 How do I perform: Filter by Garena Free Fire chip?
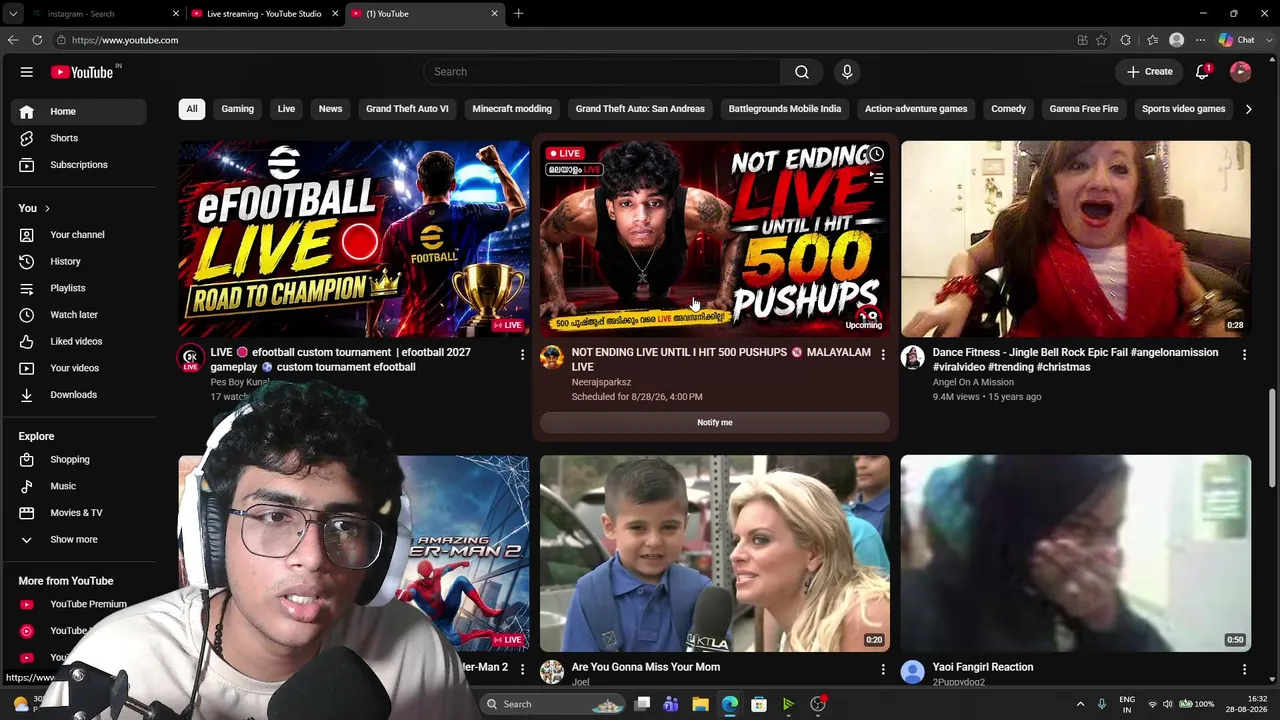click(1084, 109)
